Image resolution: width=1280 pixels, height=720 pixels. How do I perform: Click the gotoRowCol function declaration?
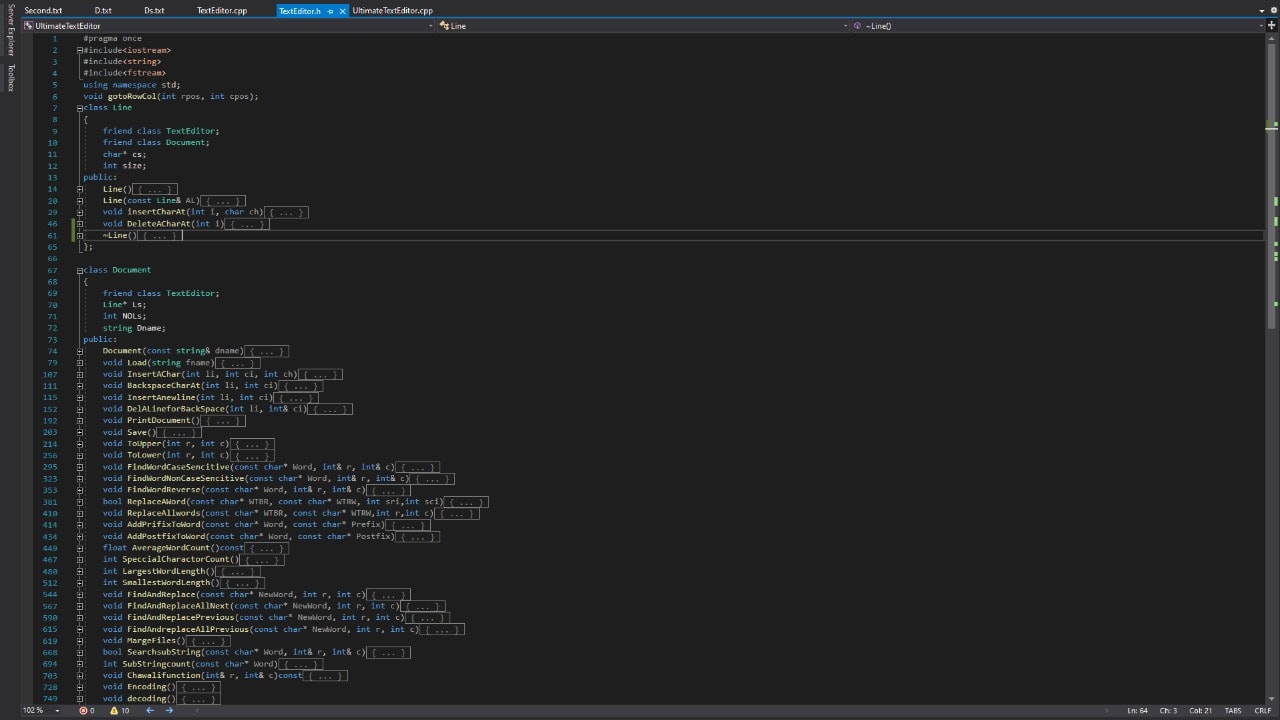171,96
